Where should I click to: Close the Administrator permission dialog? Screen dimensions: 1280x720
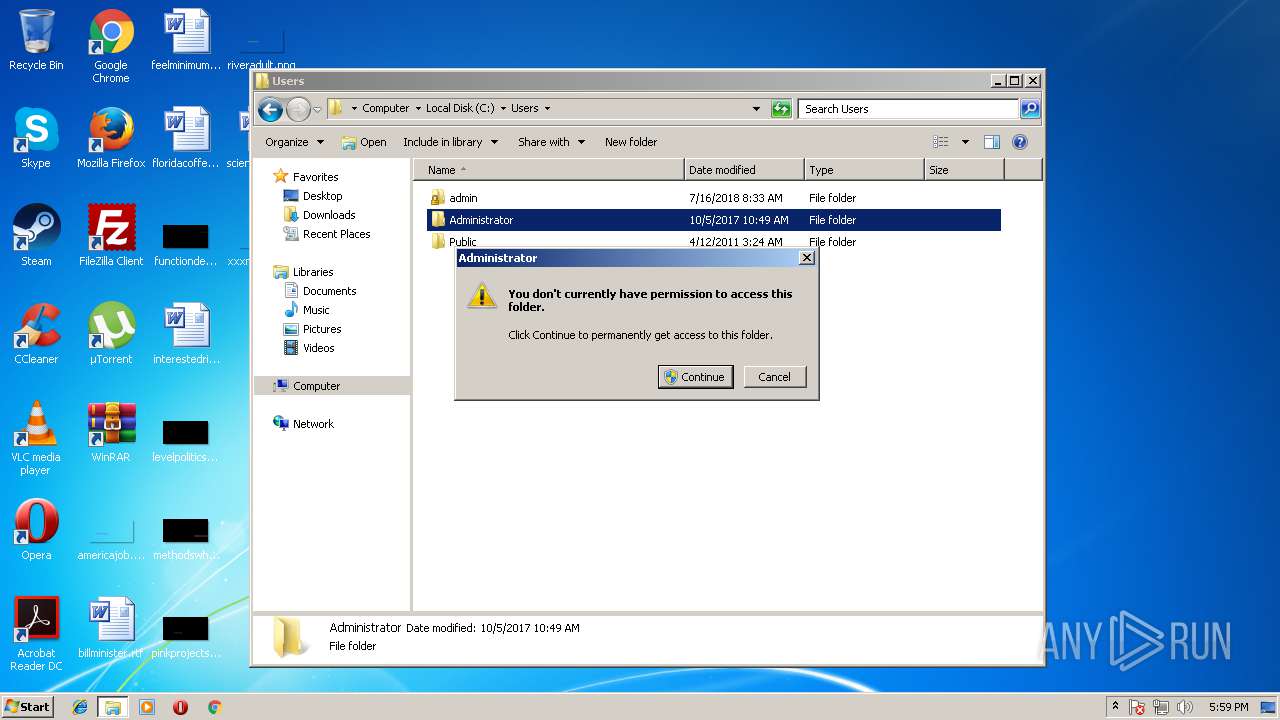pyautogui.click(x=807, y=258)
